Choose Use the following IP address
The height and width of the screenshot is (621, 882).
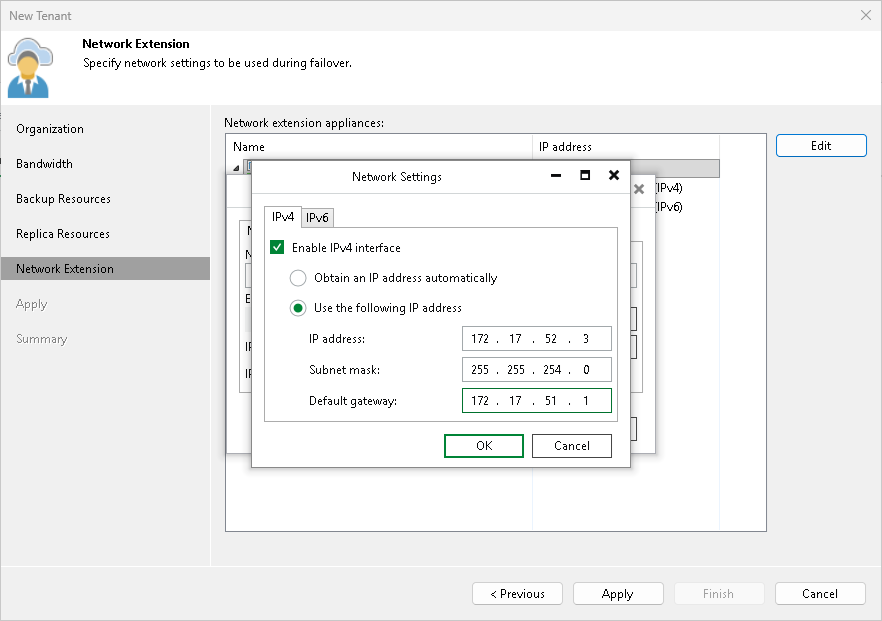tap(297, 308)
